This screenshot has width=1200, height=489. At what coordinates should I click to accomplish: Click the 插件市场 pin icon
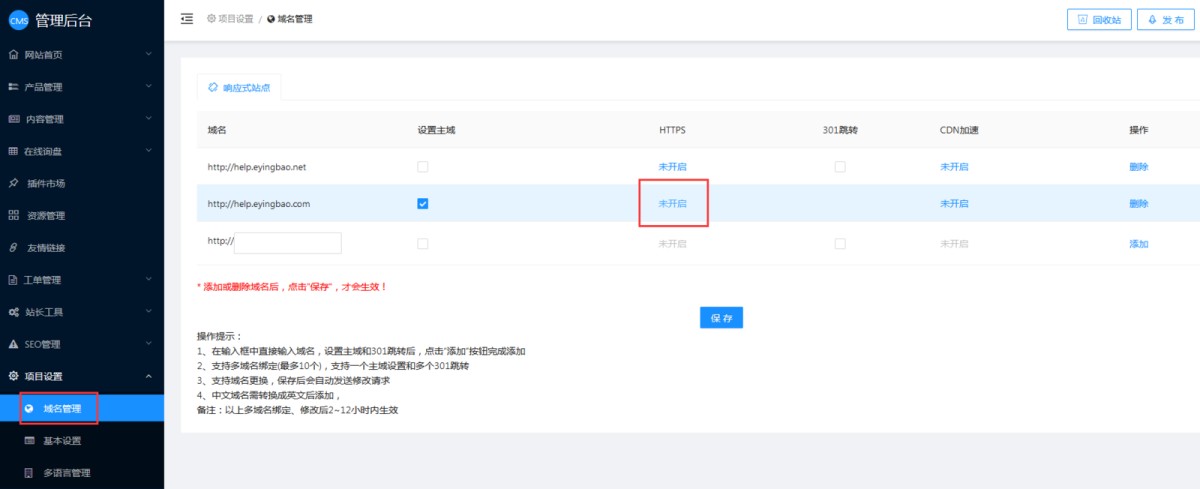click(13, 183)
